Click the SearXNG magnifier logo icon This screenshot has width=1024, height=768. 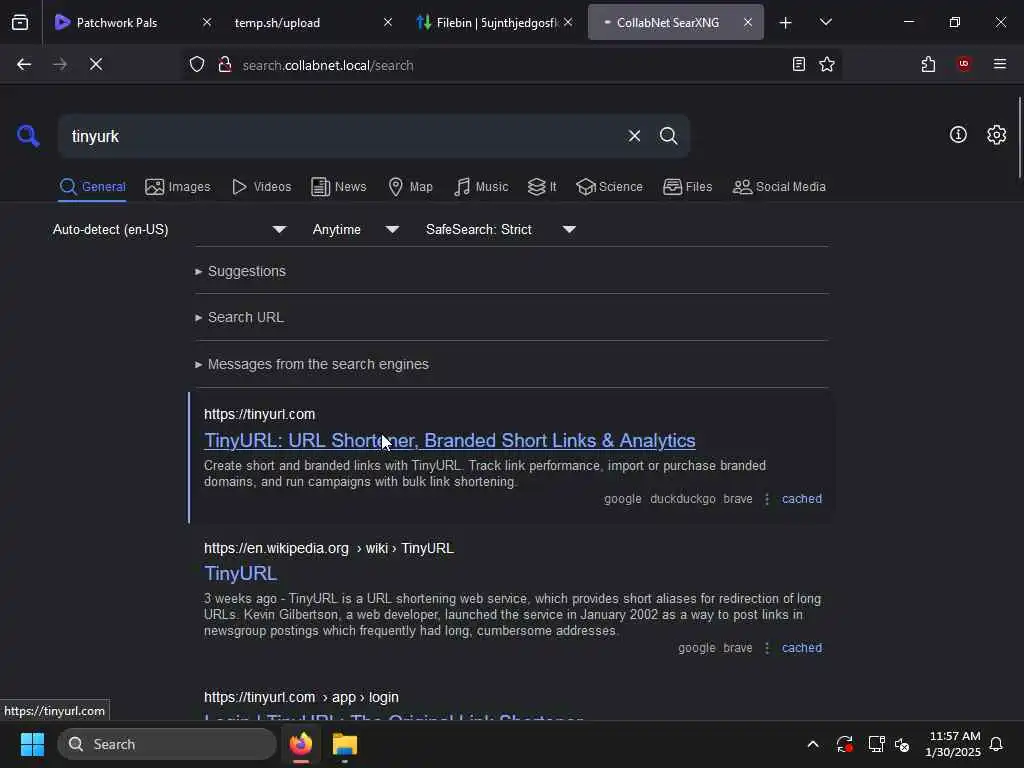tap(28, 136)
